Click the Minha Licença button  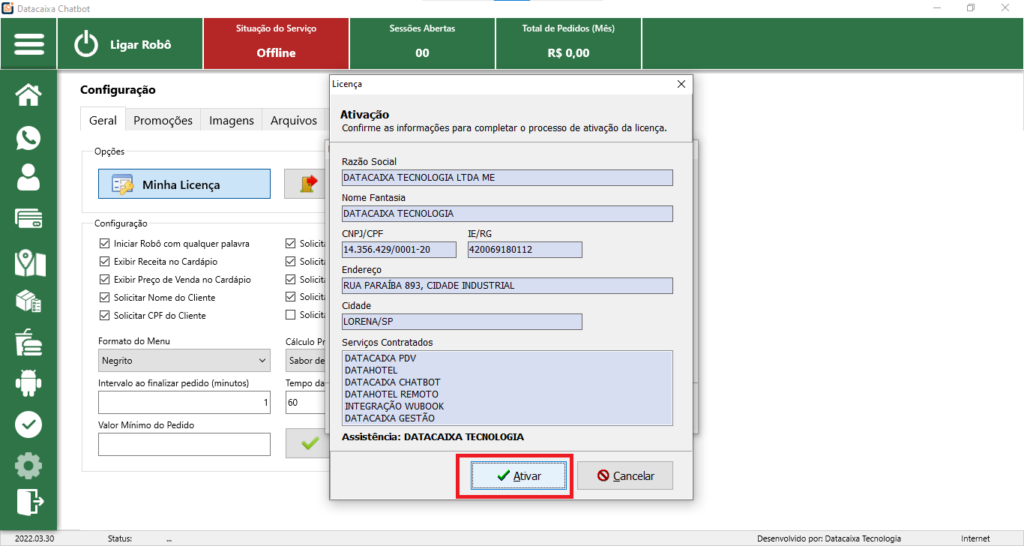tap(184, 184)
